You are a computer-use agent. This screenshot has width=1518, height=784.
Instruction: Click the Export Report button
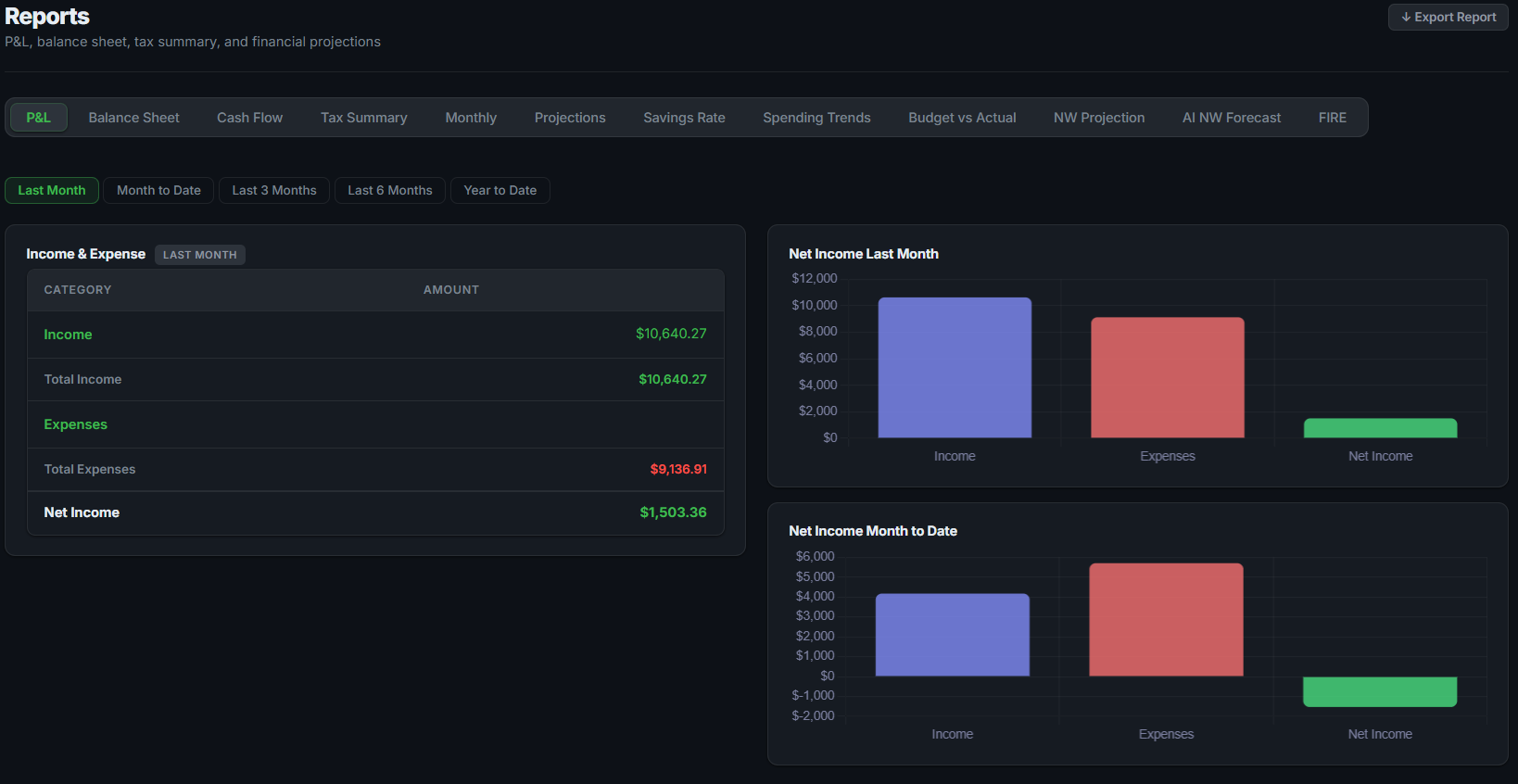tap(1448, 17)
